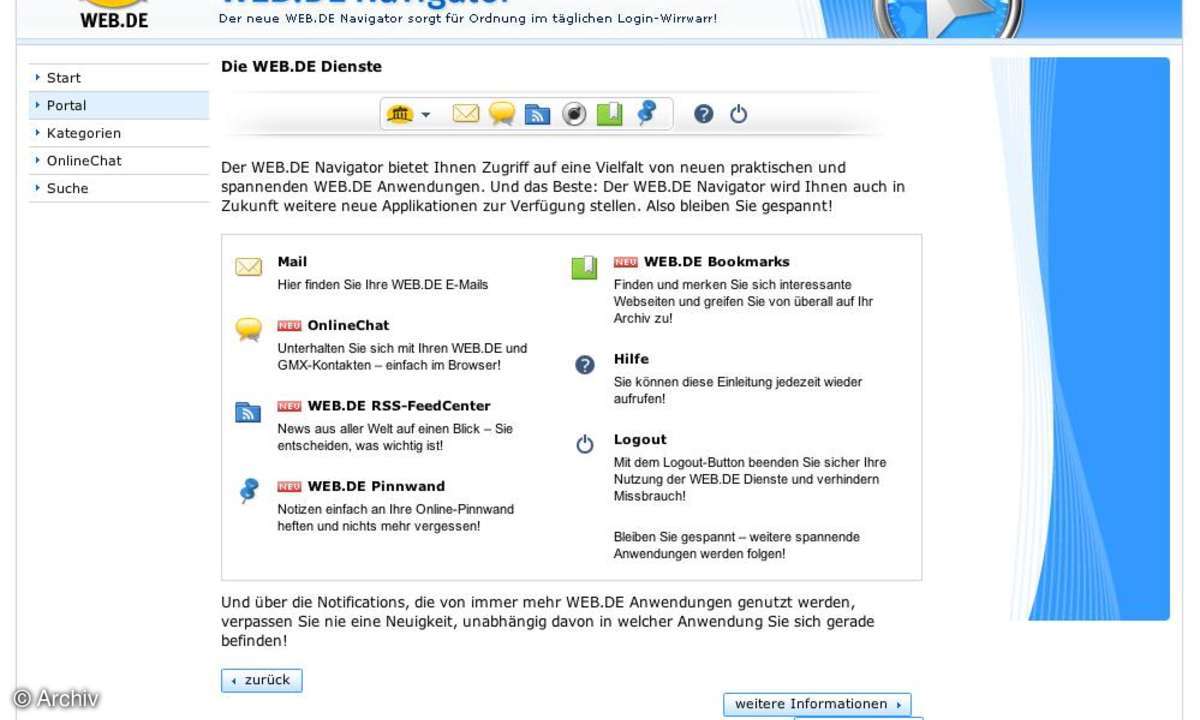Click the WEB.DE Bookmarks heading
Viewport: 1200px width, 720px height.
point(716,262)
